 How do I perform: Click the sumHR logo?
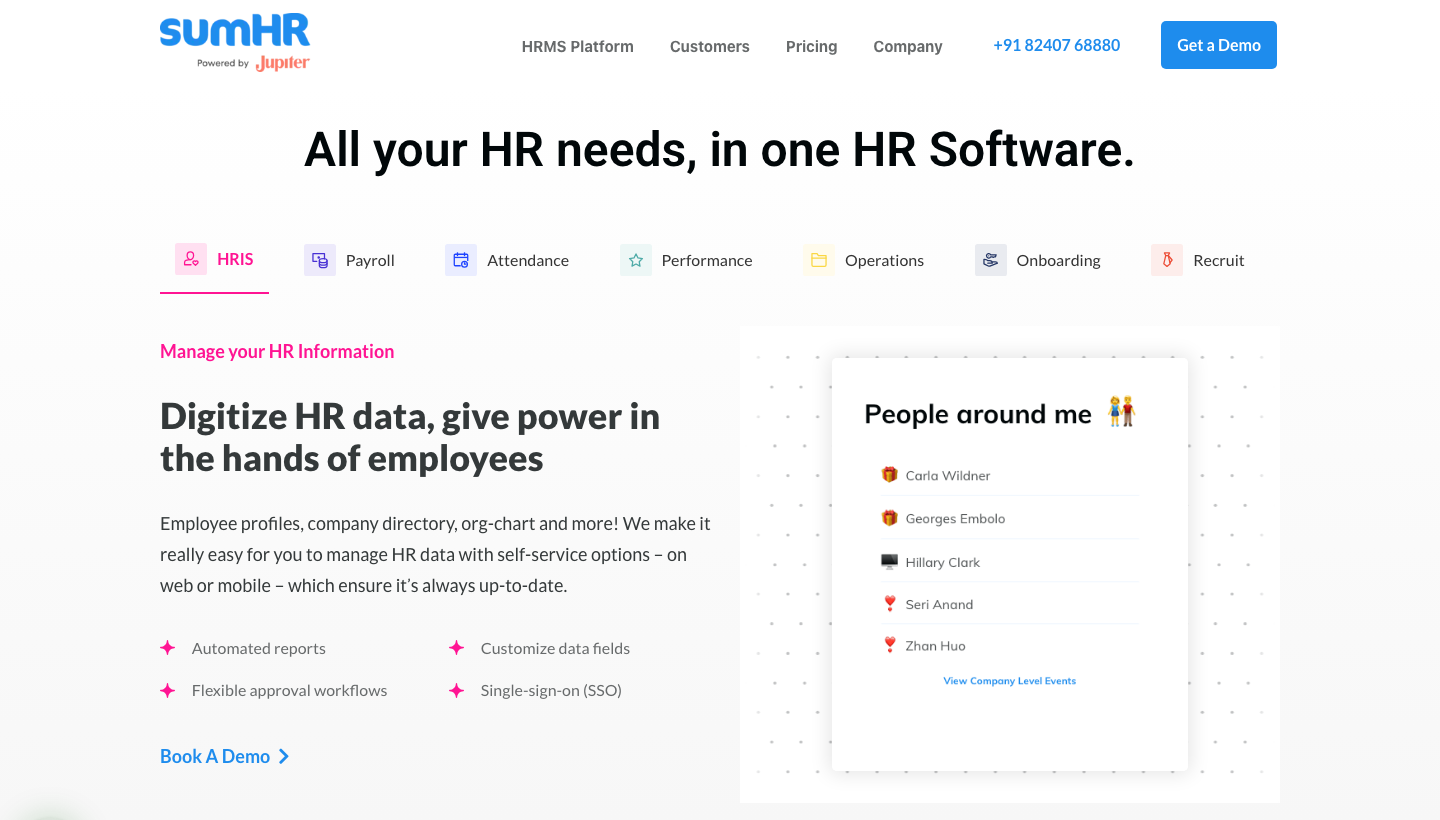[235, 31]
